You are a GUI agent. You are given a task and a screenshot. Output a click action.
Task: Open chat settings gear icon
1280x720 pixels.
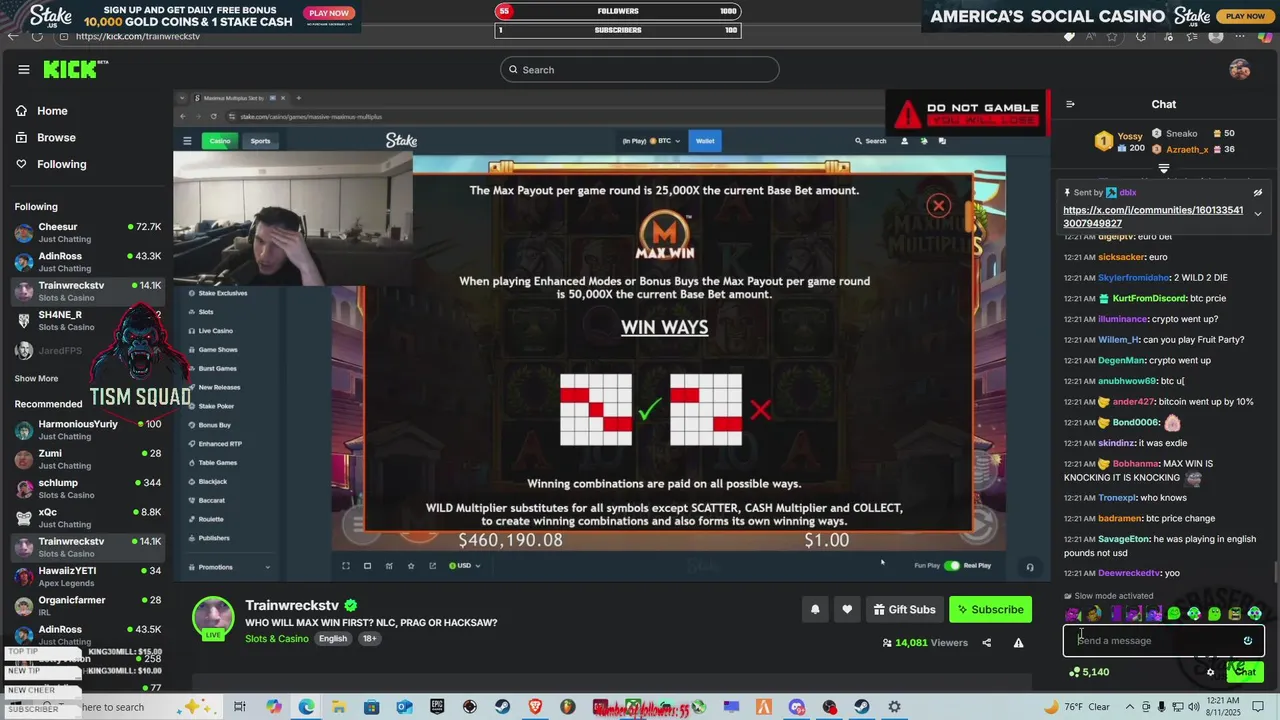click(x=1210, y=672)
